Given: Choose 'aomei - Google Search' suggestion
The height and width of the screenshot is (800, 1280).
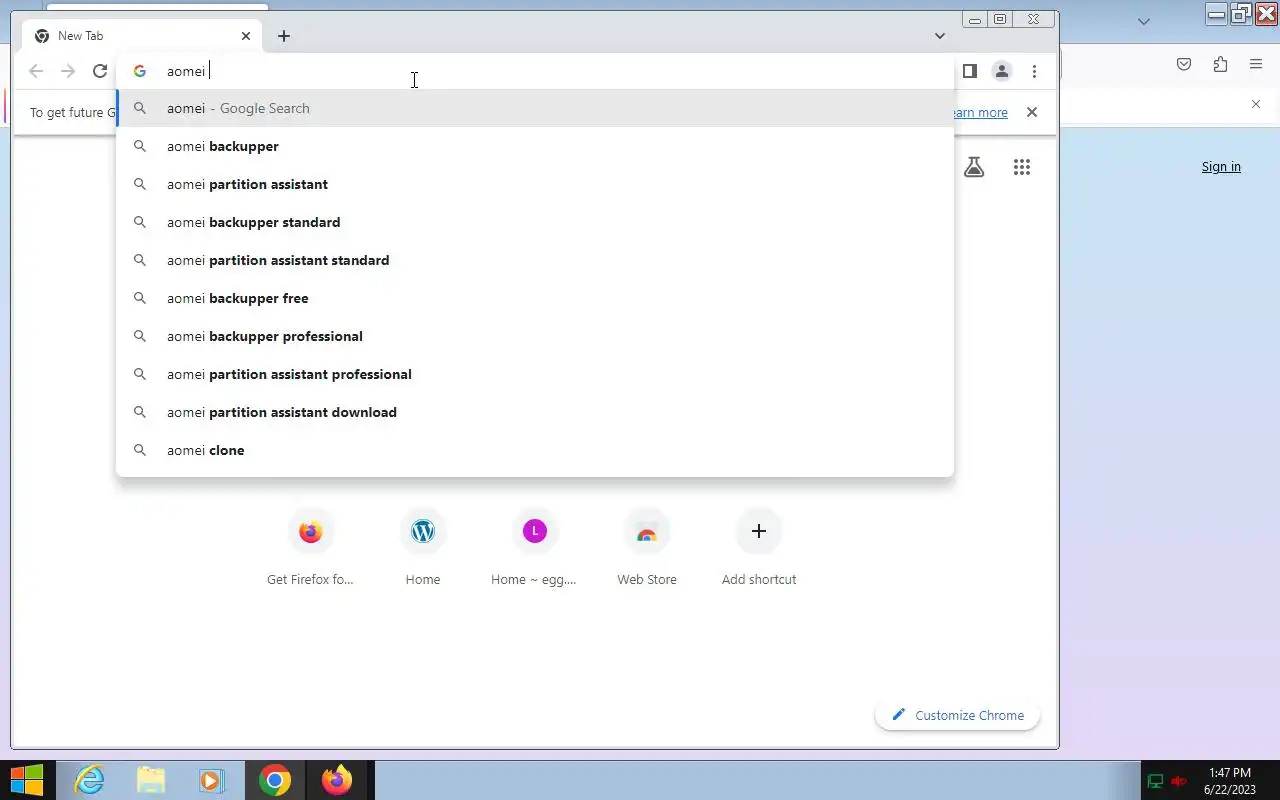Looking at the screenshot, I should pyautogui.click(x=535, y=108).
